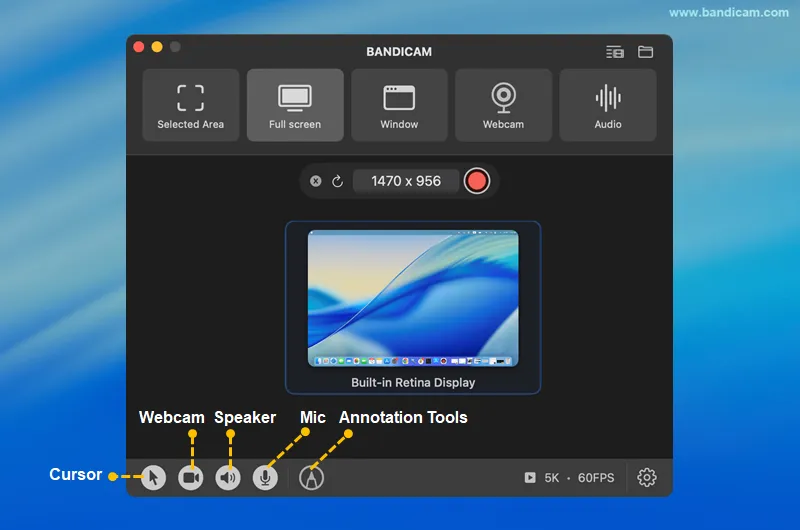Select the Selected Area capture mode
Screen dimensions: 800x530
190,105
